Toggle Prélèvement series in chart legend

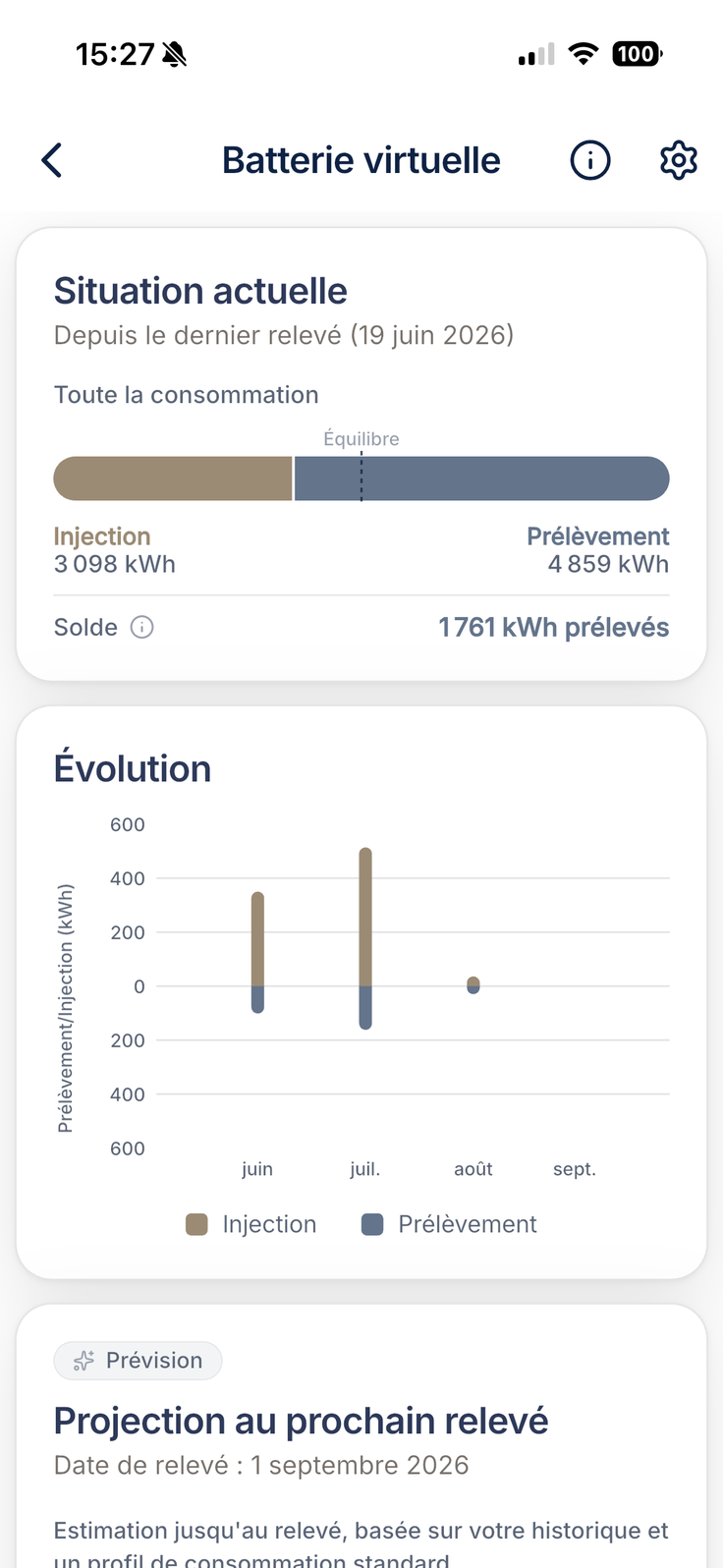tap(450, 1224)
